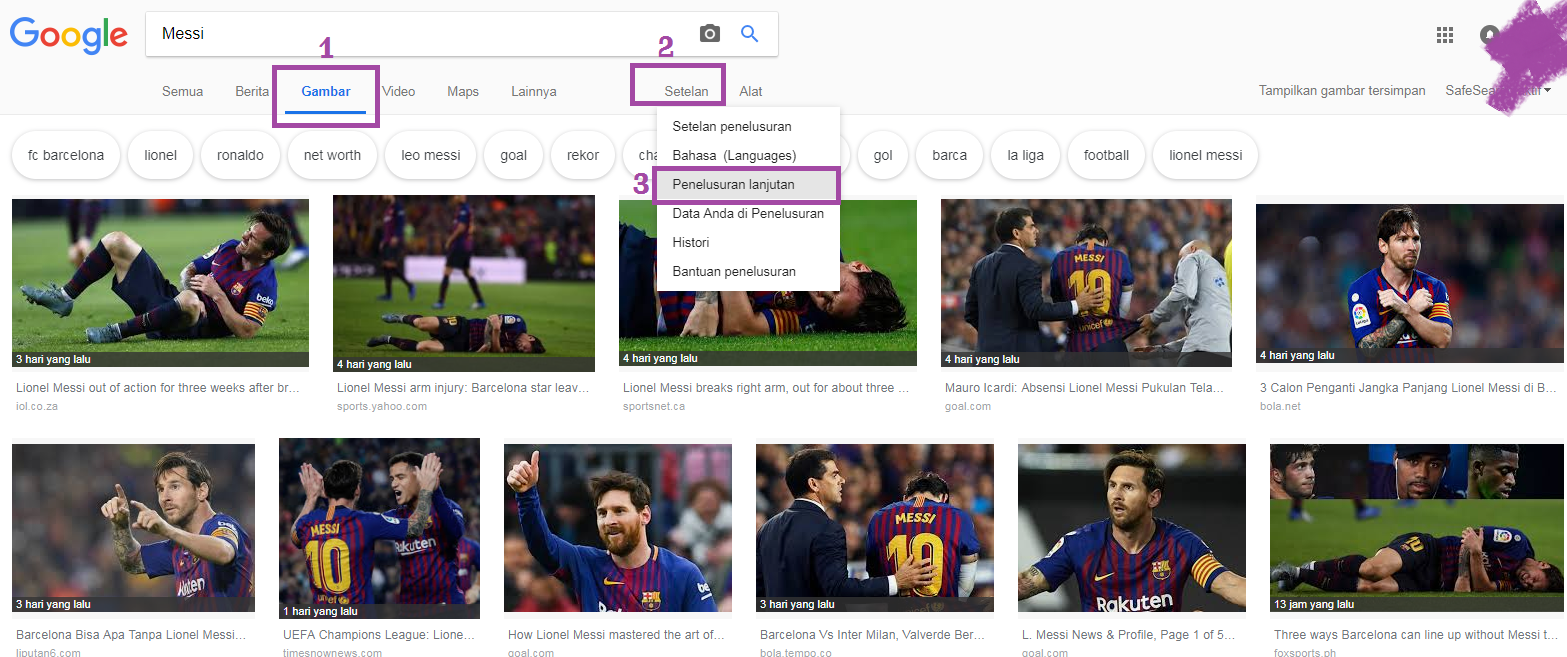The image size is (1567, 657).
Task: Open the Google apps grid icon
Action: pos(1444,35)
